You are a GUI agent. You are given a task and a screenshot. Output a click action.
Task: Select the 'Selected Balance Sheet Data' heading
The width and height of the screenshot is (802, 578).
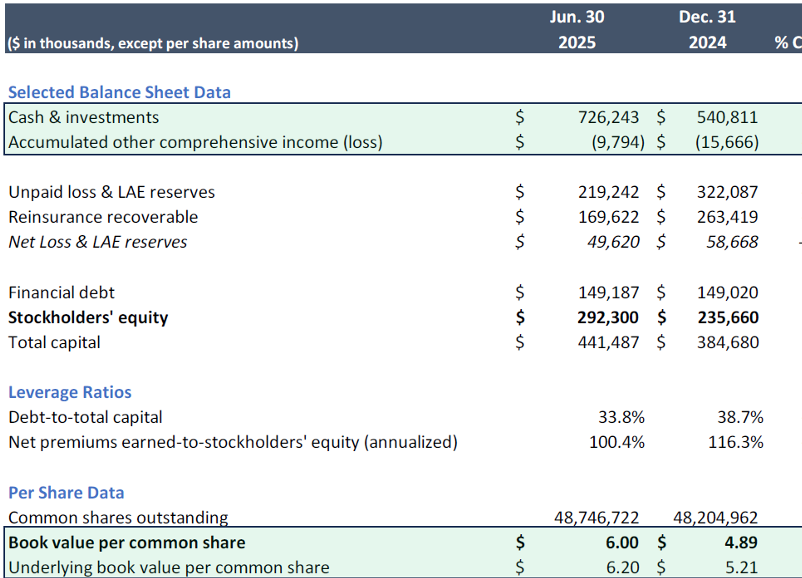[x=119, y=92]
